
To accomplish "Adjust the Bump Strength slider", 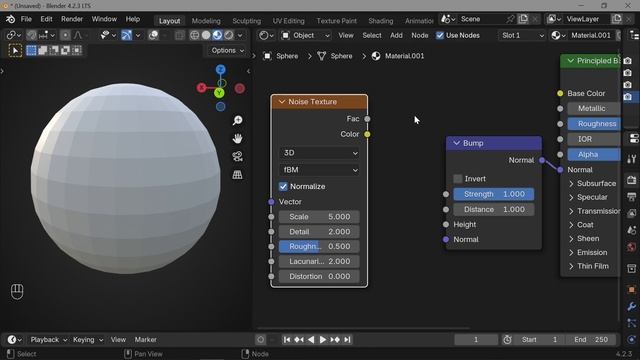I will pos(493,194).
